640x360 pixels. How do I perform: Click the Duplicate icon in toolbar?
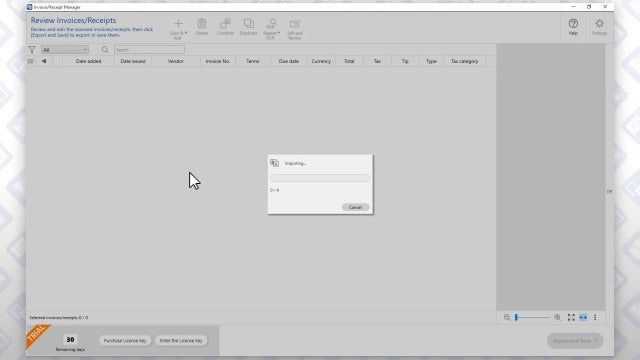[x=249, y=24]
